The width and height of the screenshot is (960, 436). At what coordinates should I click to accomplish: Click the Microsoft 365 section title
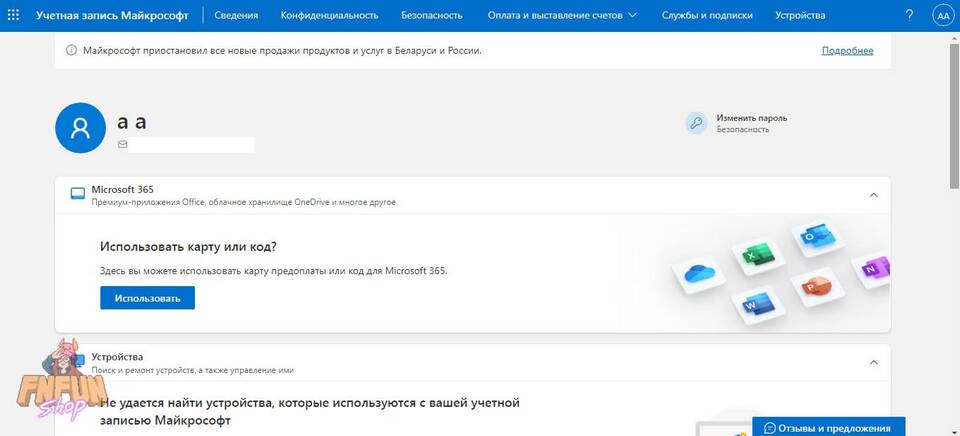tap(122, 190)
